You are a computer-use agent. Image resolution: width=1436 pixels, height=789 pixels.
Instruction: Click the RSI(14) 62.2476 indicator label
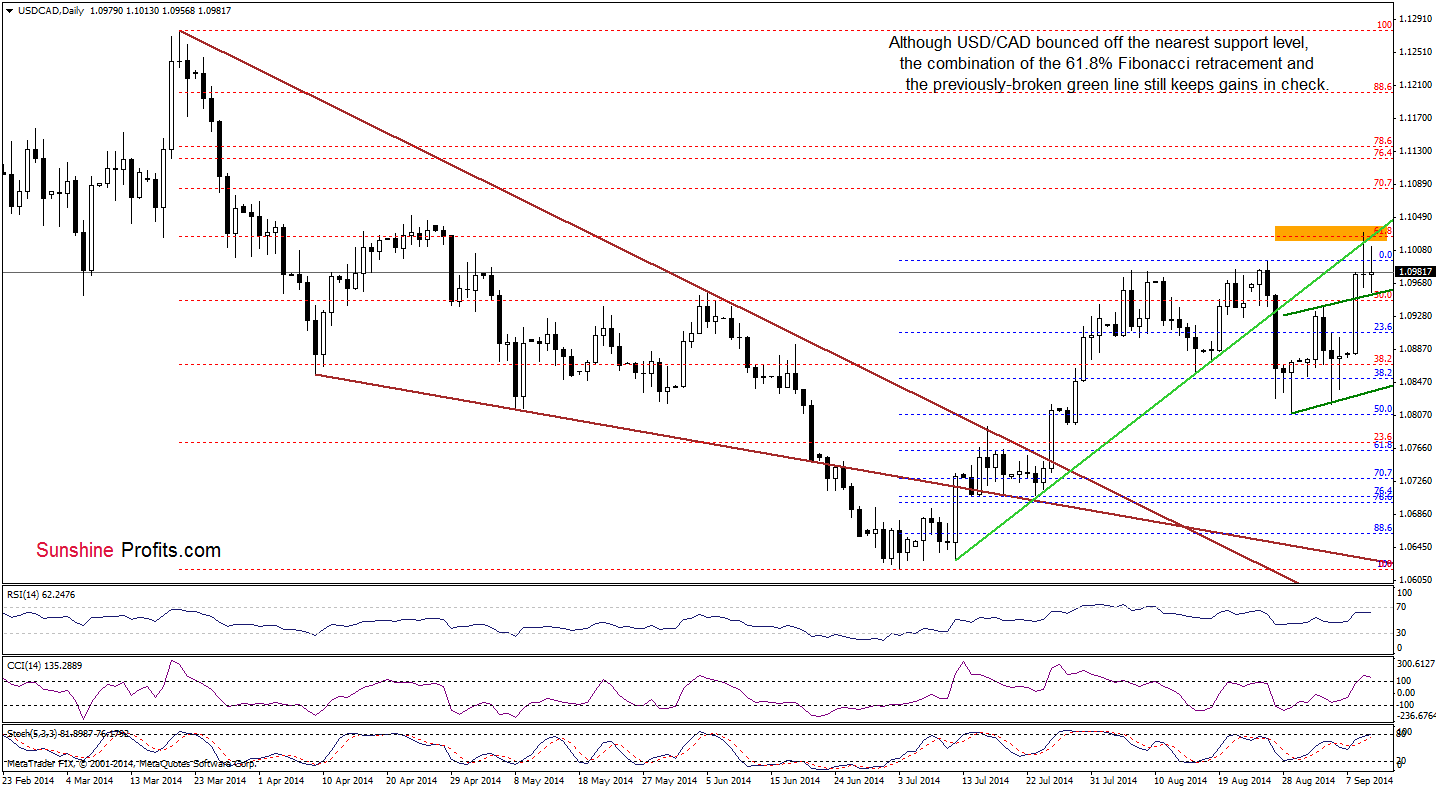(x=41, y=595)
